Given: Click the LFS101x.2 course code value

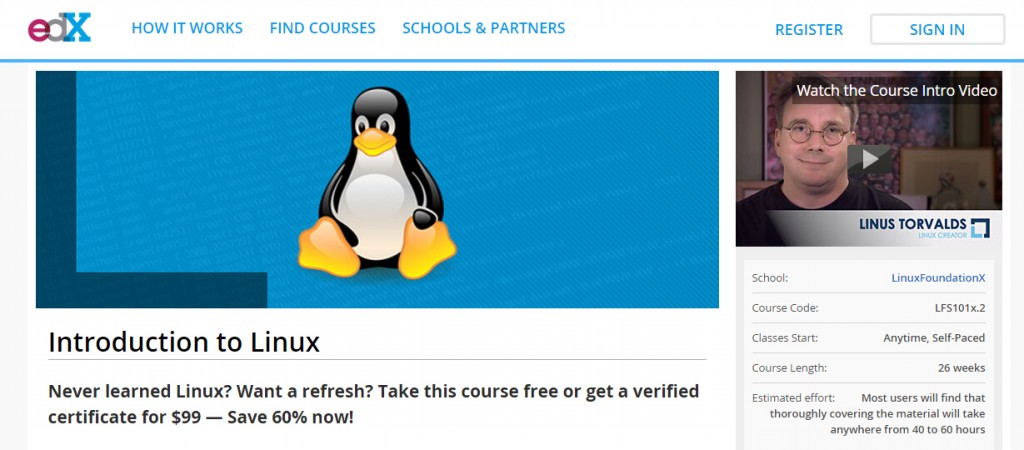Looking at the screenshot, I should pos(960,308).
